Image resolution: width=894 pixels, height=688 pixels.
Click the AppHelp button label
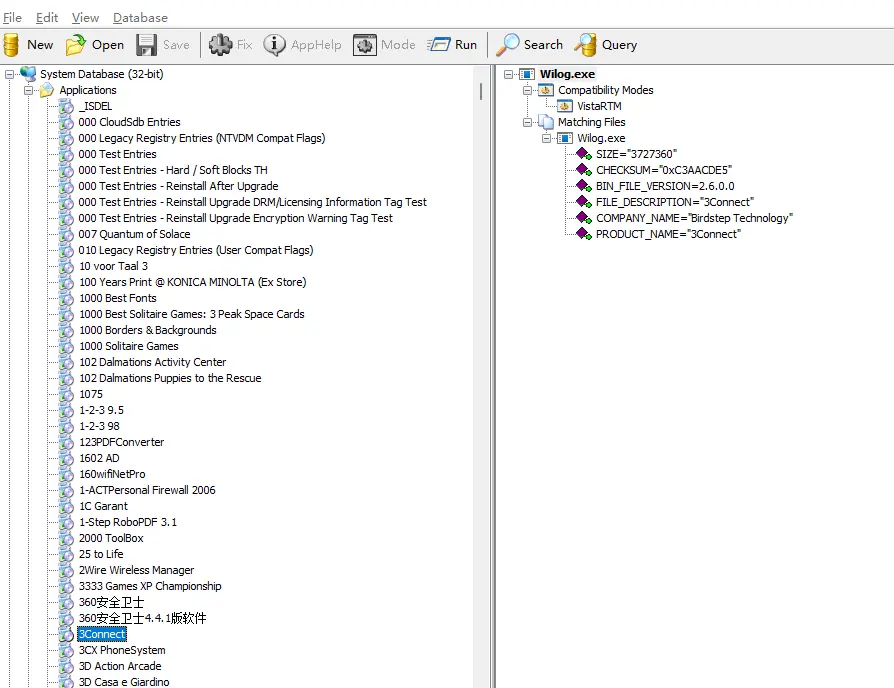click(x=316, y=45)
